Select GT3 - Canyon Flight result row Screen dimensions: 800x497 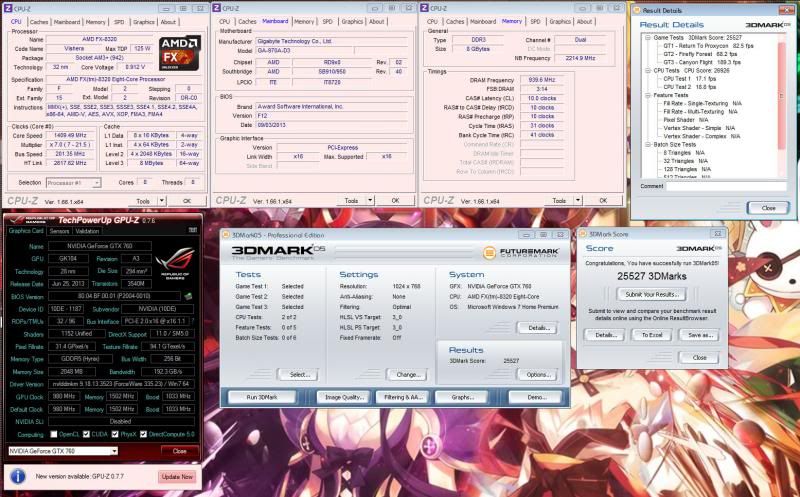[702, 62]
